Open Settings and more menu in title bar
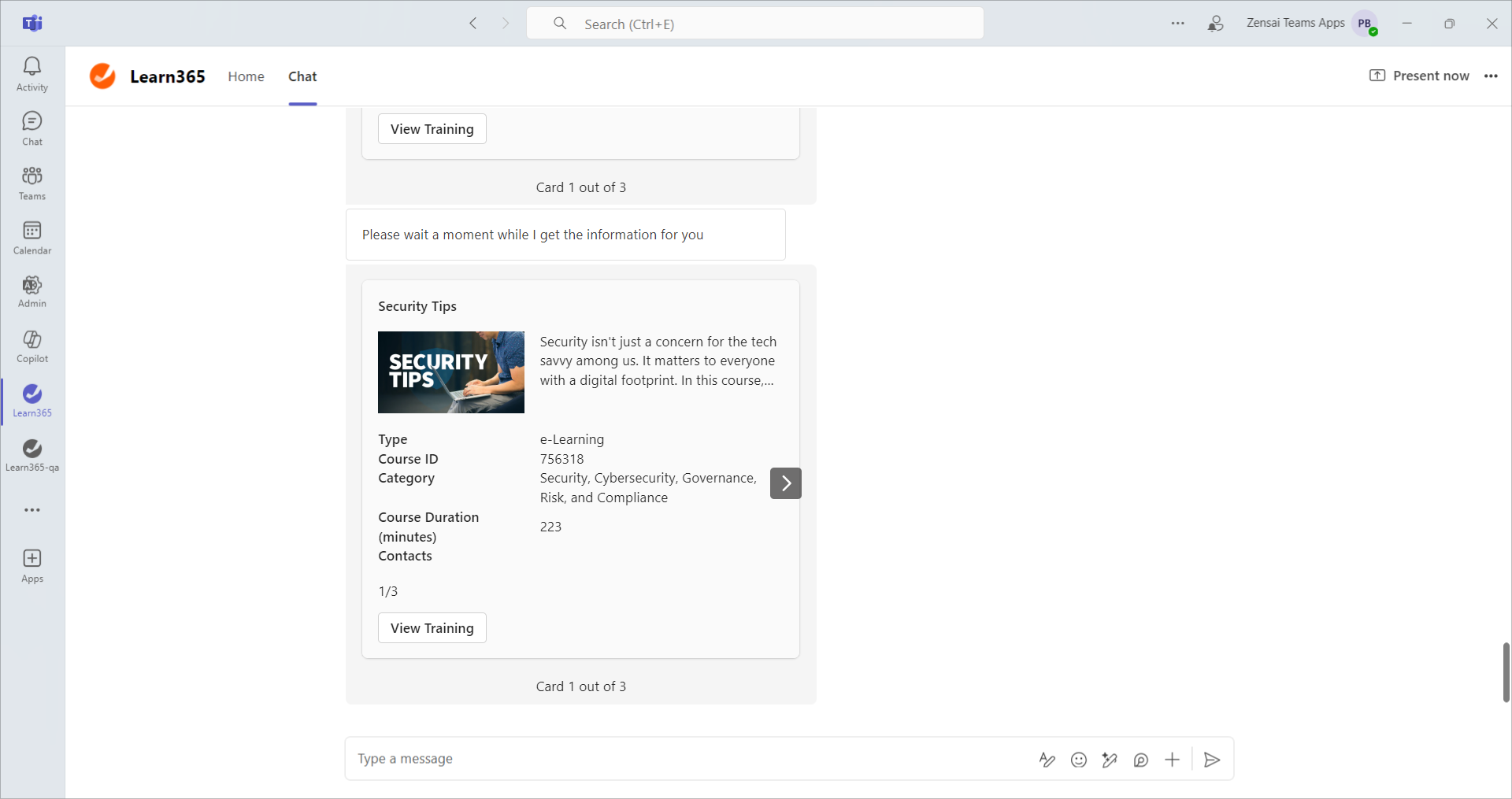 pos(1177,24)
